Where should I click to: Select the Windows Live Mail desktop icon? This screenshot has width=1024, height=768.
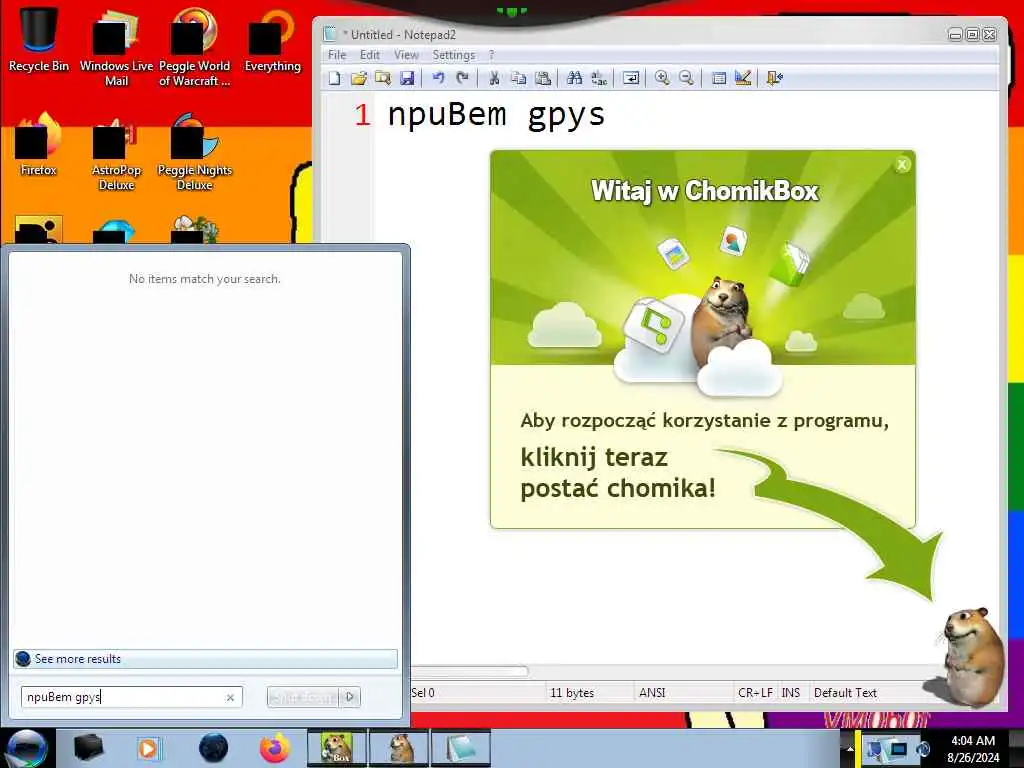[x=116, y=47]
